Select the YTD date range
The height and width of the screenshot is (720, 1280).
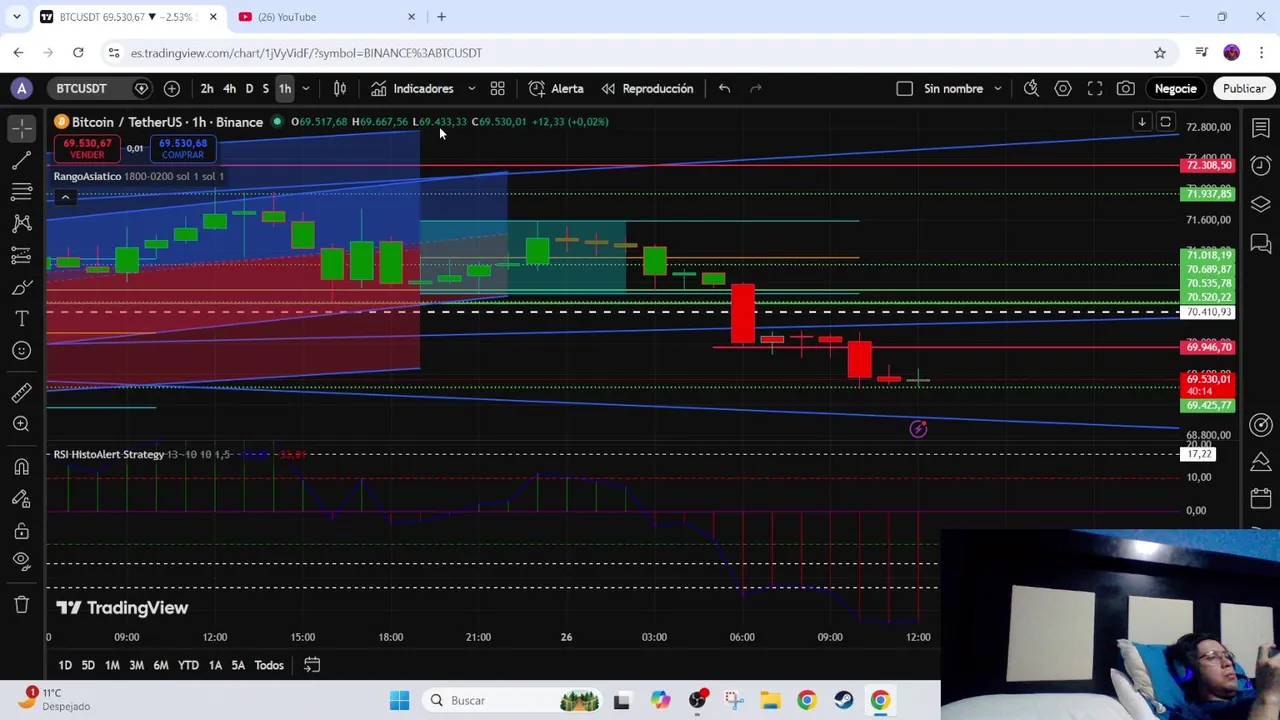188,665
